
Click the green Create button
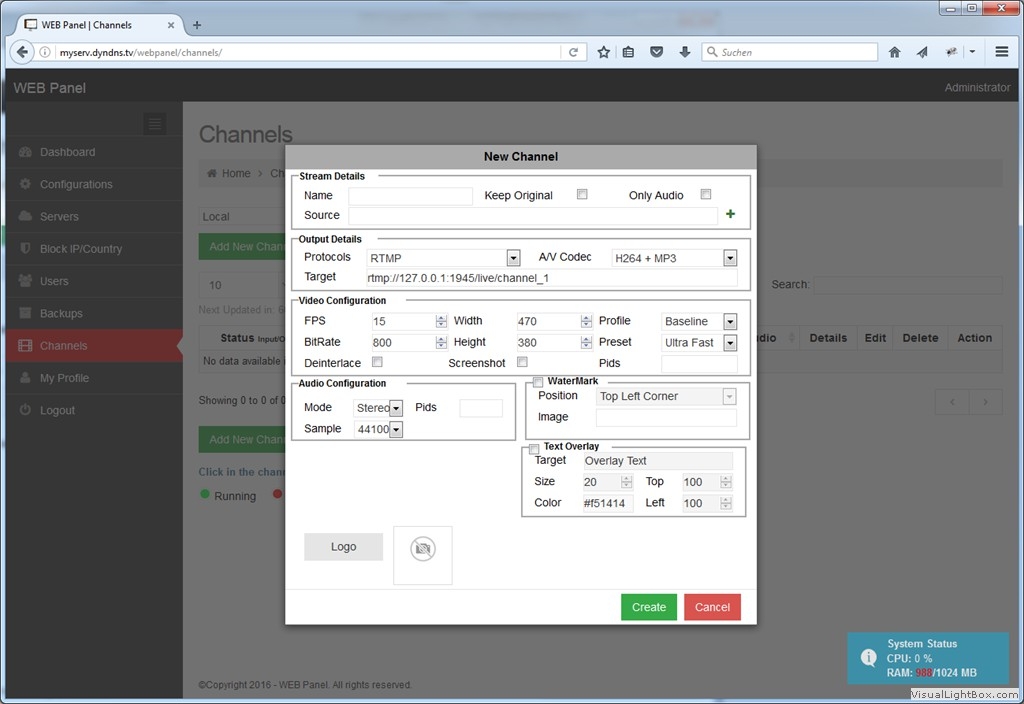(x=648, y=607)
